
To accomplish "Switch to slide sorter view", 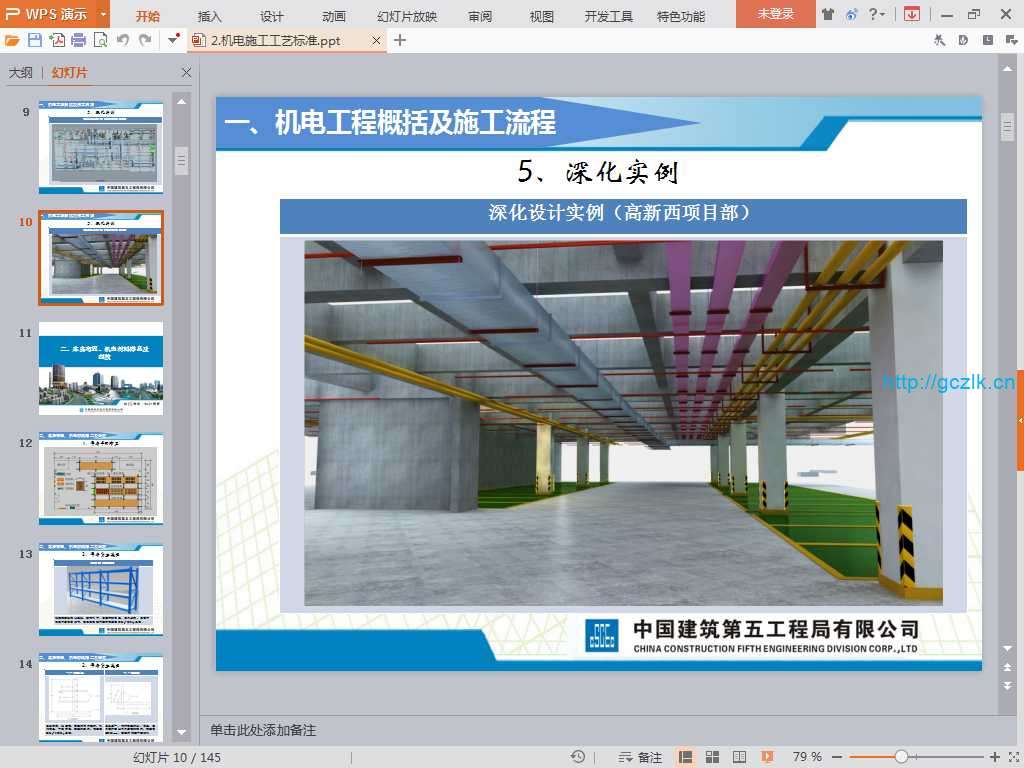I will [x=713, y=757].
